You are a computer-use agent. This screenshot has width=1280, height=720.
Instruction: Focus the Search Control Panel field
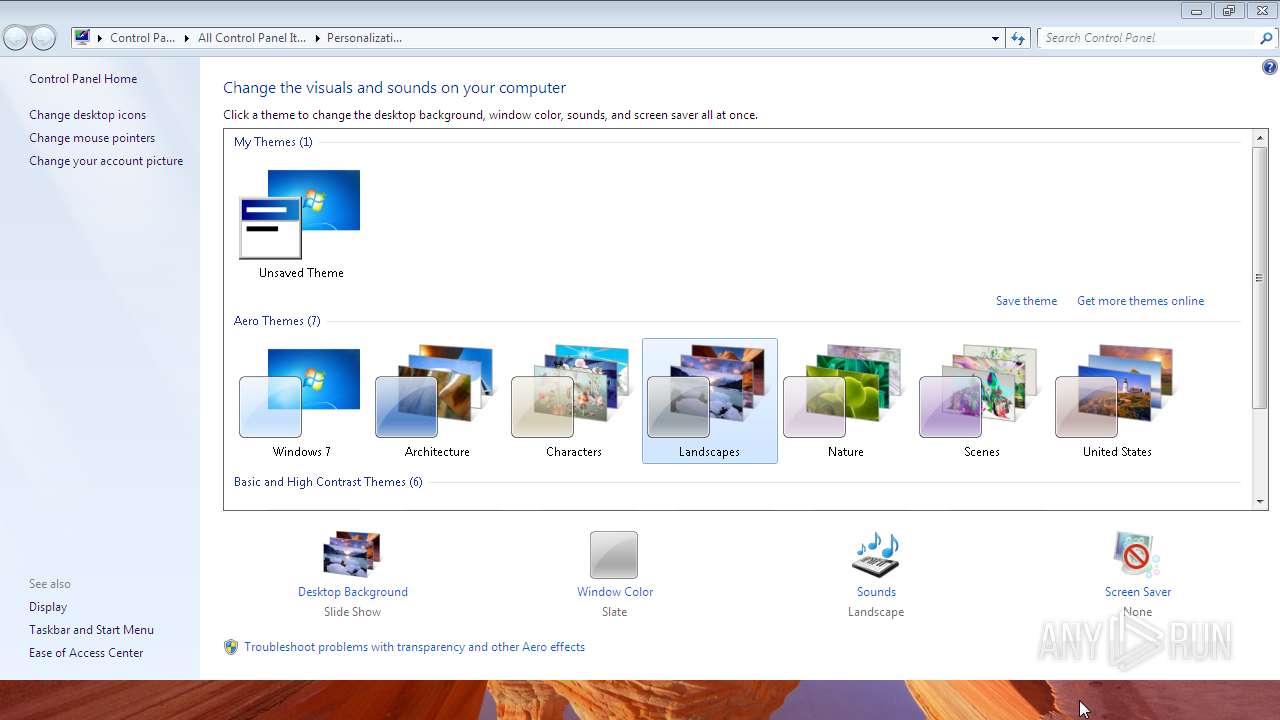(x=1148, y=38)
